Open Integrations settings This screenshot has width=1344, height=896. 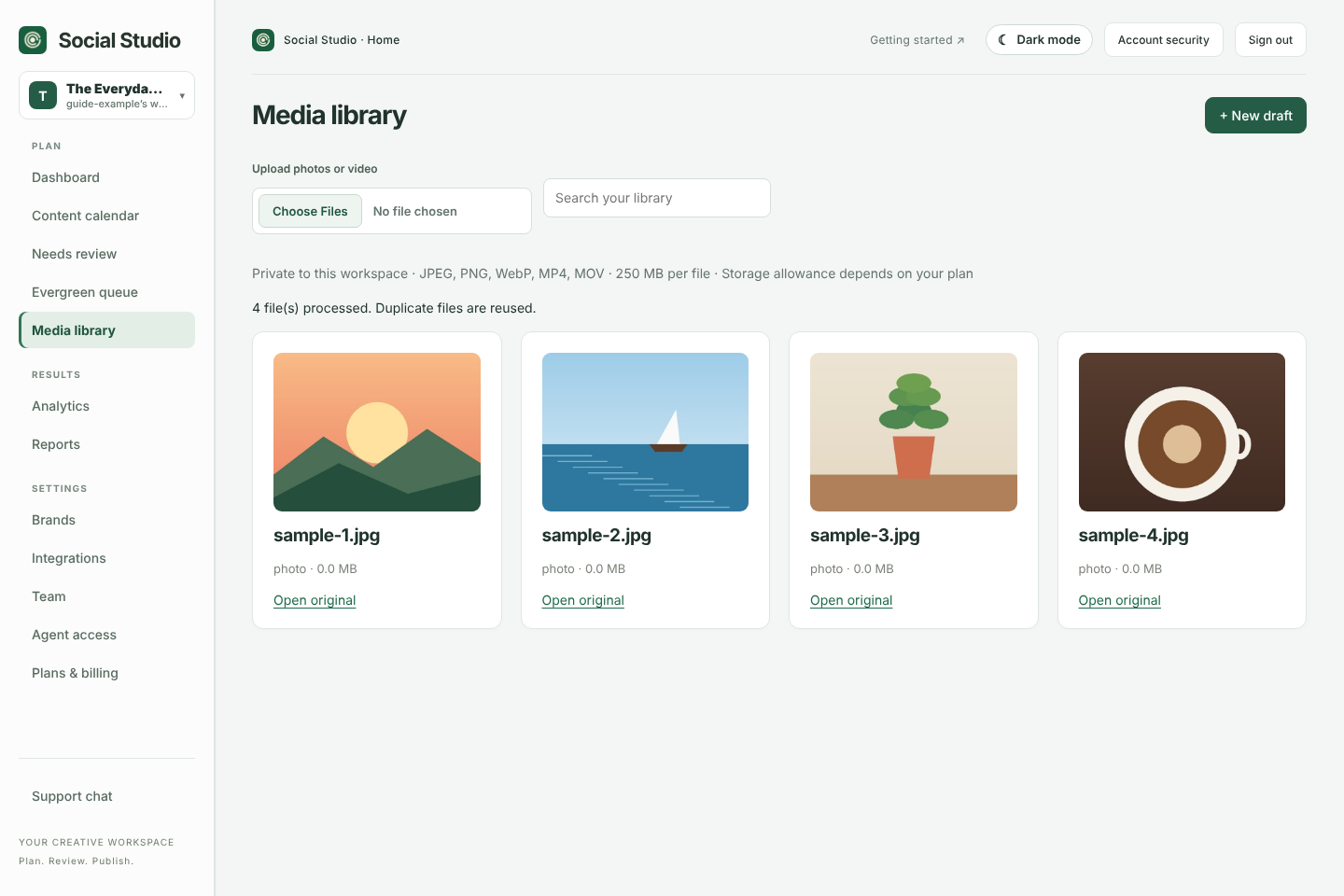[106, 558]
